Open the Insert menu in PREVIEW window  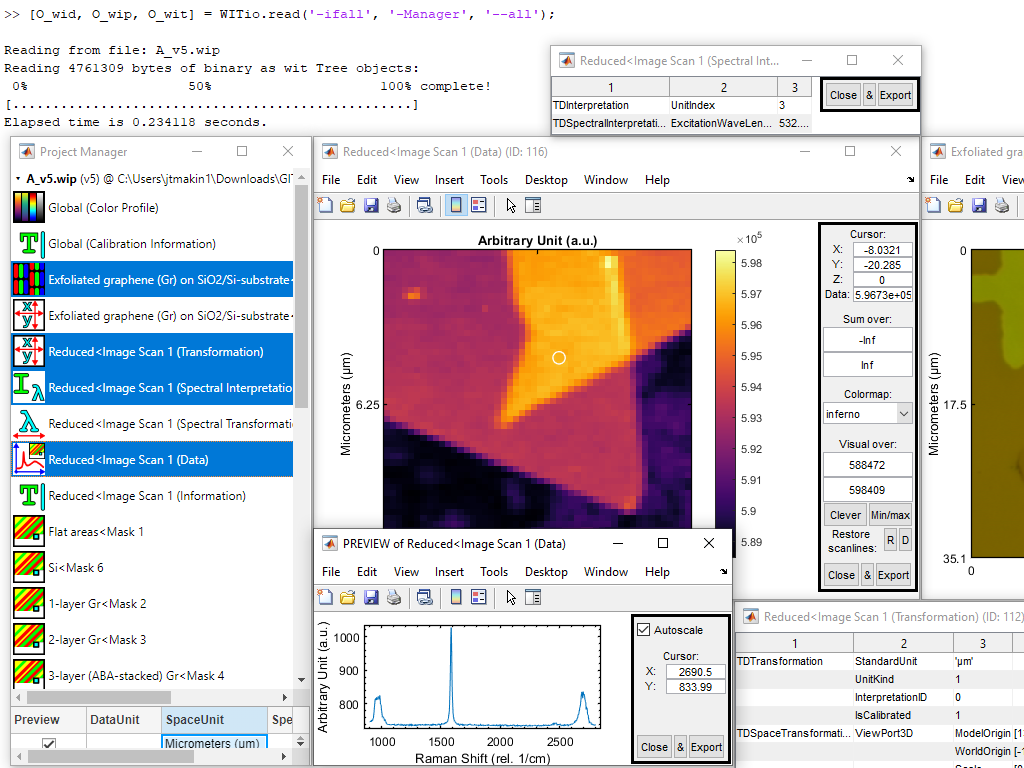(x=449, y=571)
